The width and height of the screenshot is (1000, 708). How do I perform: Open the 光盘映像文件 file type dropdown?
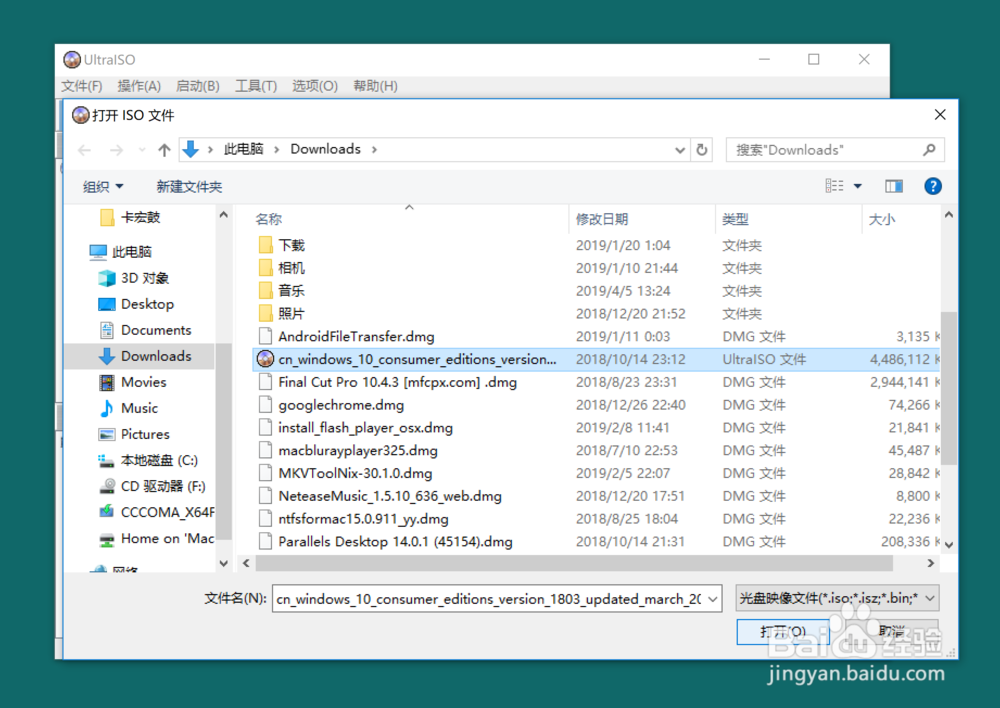tap(837, 598)
